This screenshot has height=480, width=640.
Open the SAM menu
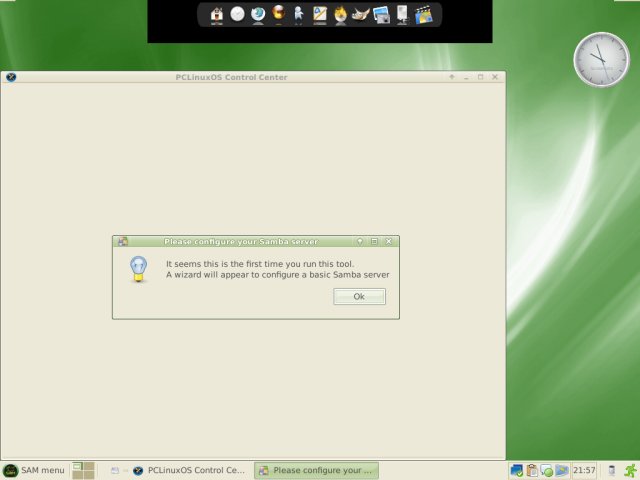click(34, 470)
